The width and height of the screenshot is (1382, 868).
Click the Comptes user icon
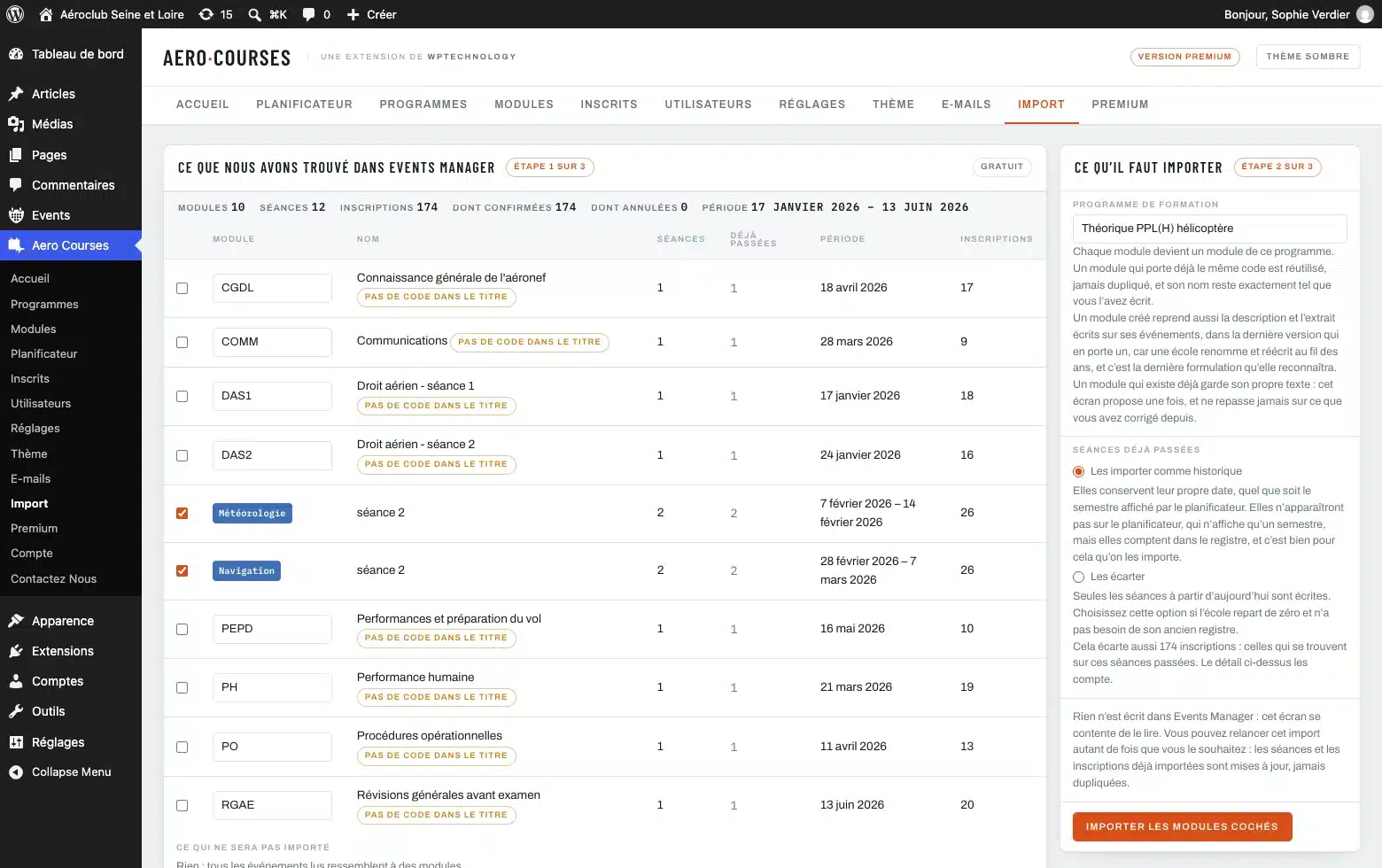pos(16,681)
